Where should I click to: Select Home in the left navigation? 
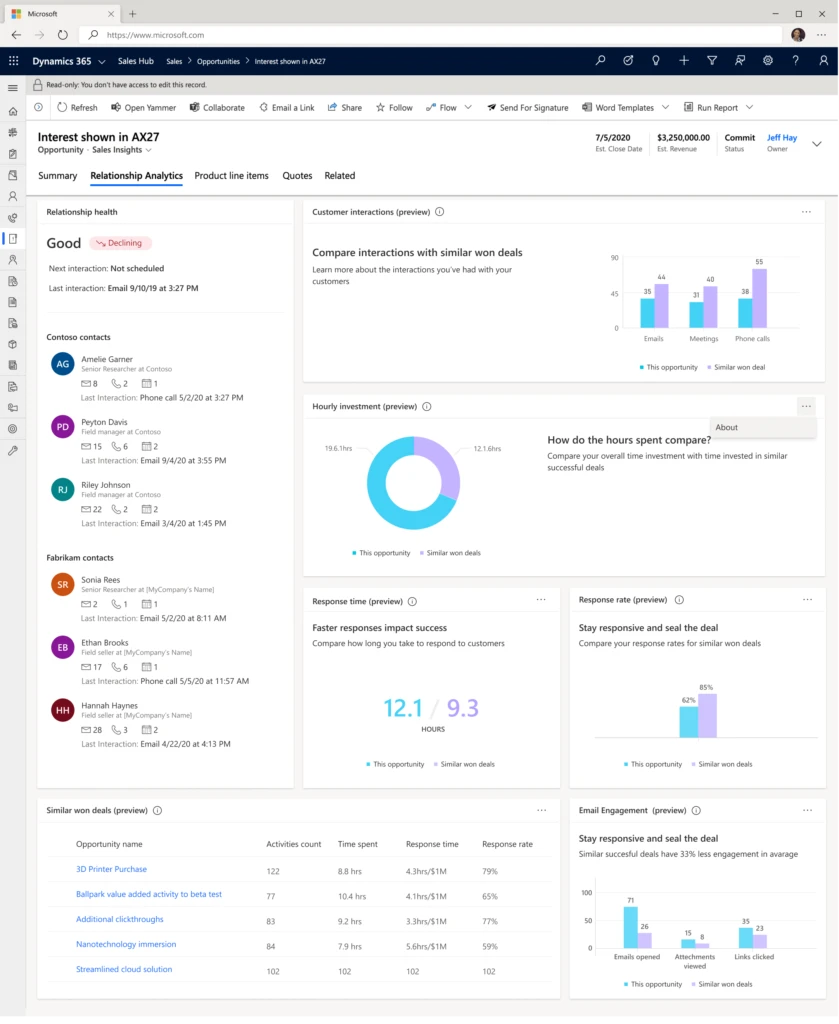coord(13,112)
